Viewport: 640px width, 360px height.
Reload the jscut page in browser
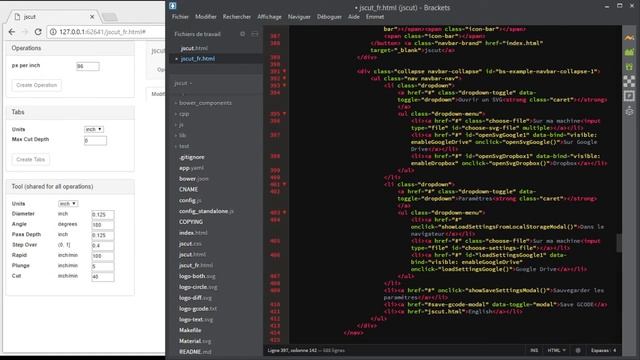click(38, 32)
